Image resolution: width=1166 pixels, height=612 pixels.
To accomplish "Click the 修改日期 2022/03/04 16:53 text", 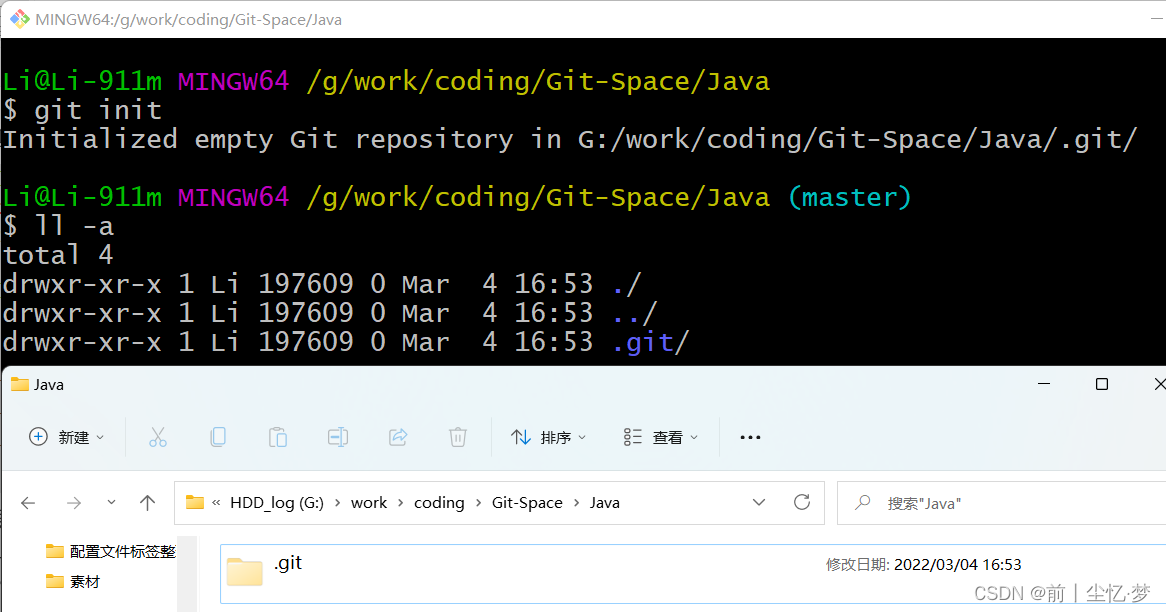I will tap(923, 565).
